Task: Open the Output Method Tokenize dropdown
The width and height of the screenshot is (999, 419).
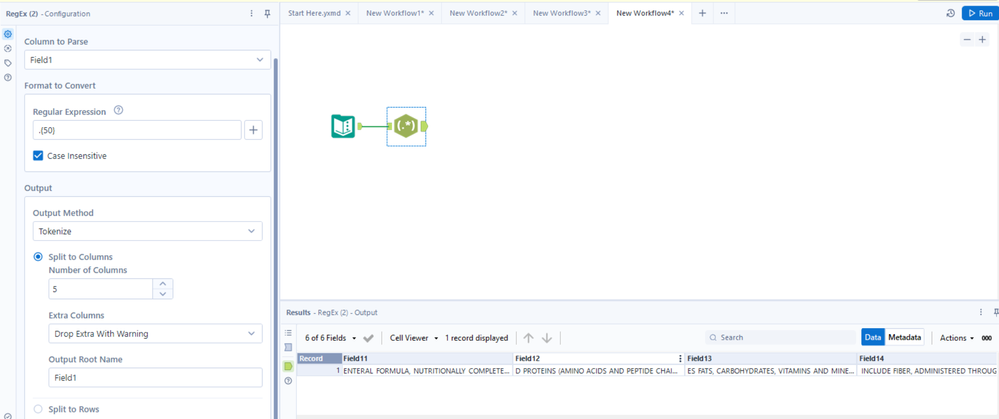Action: click(147, 231)
